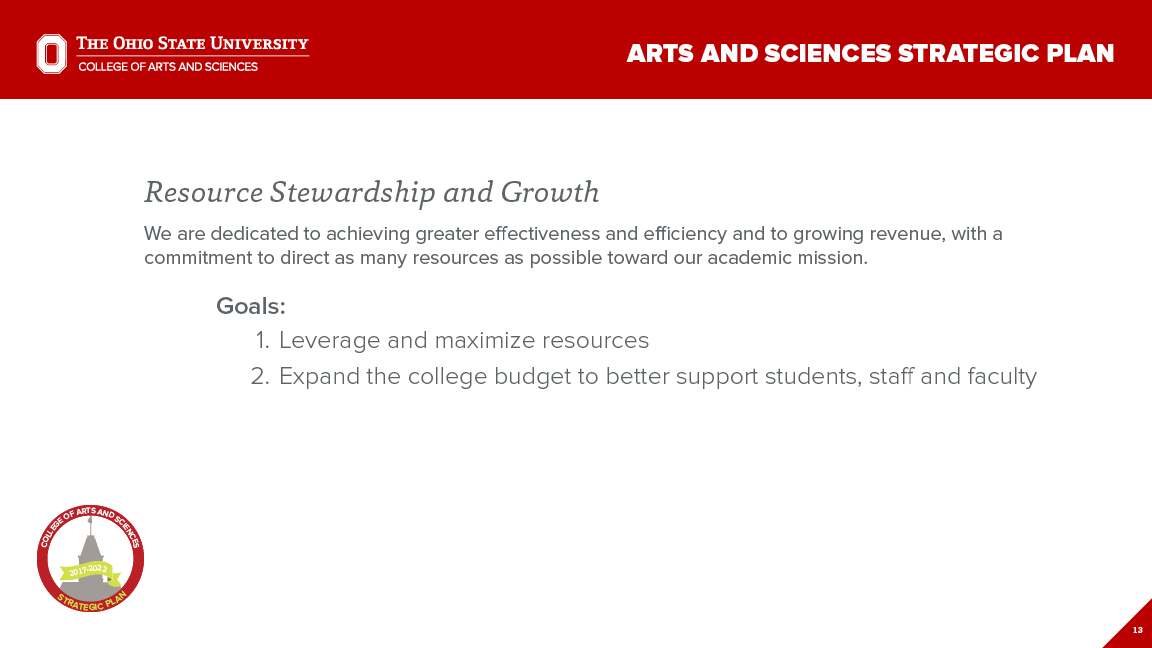Click the words ARTS AND SCIENCES in banner title
This screenshot has width=1152, height=648.
[x=758, y=53]
